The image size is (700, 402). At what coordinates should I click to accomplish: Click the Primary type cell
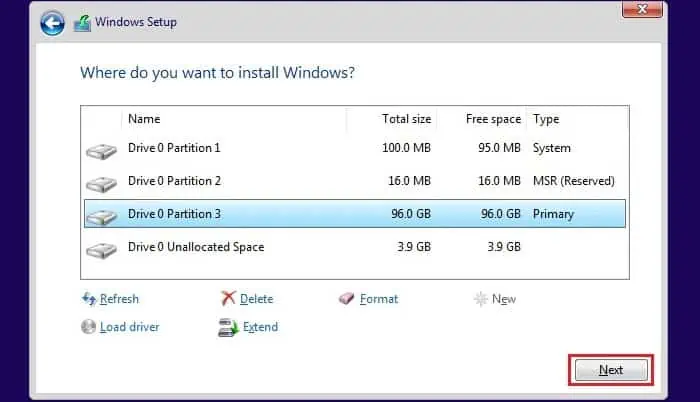coord(553,214)
